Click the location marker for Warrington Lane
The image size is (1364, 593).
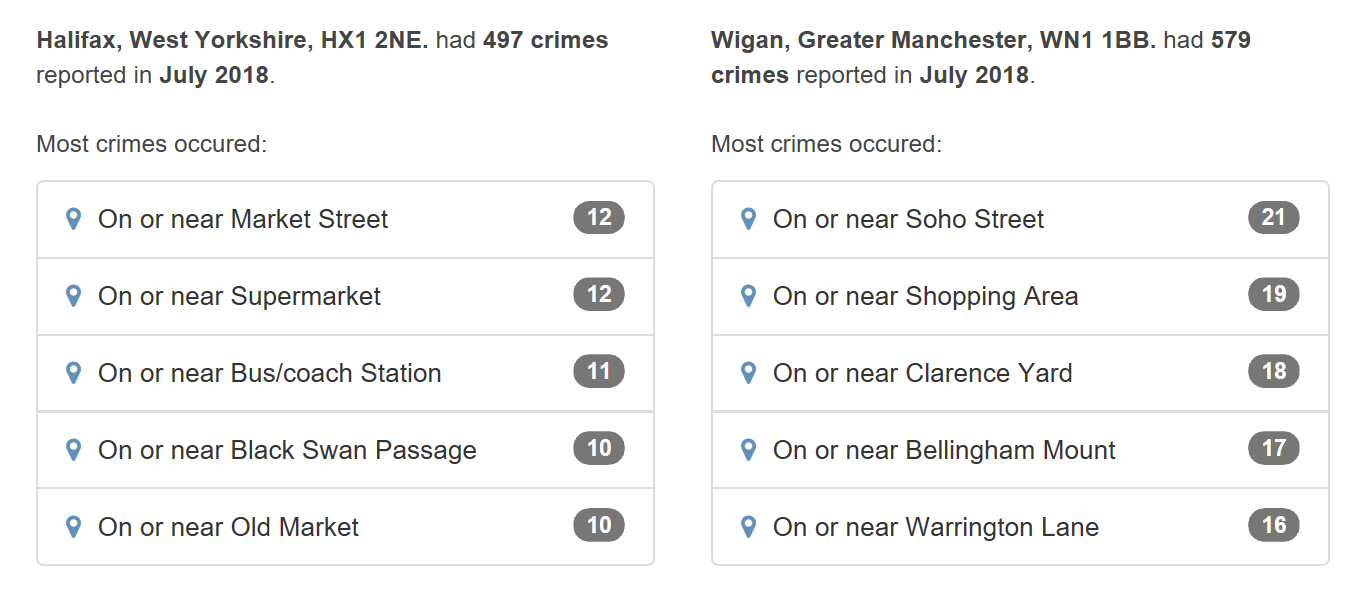coord(748,526)
